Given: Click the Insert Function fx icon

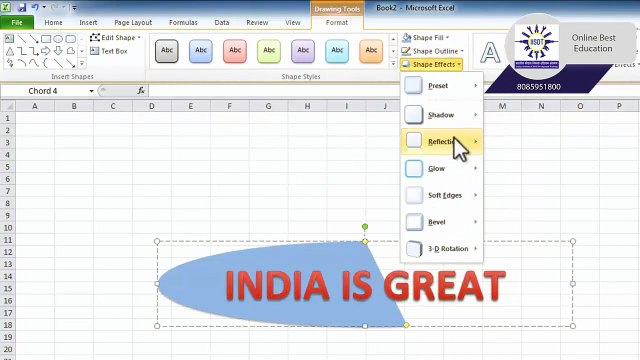Looking at the screenshot, I should pyautogui.click(x=141, y=91).
